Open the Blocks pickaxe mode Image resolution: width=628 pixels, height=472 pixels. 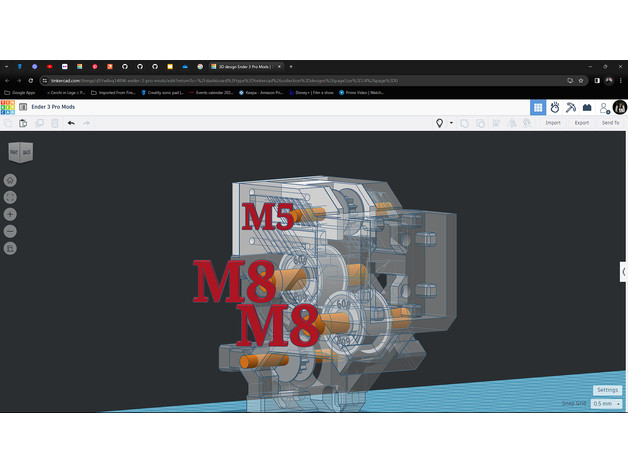tap(571, 107)
